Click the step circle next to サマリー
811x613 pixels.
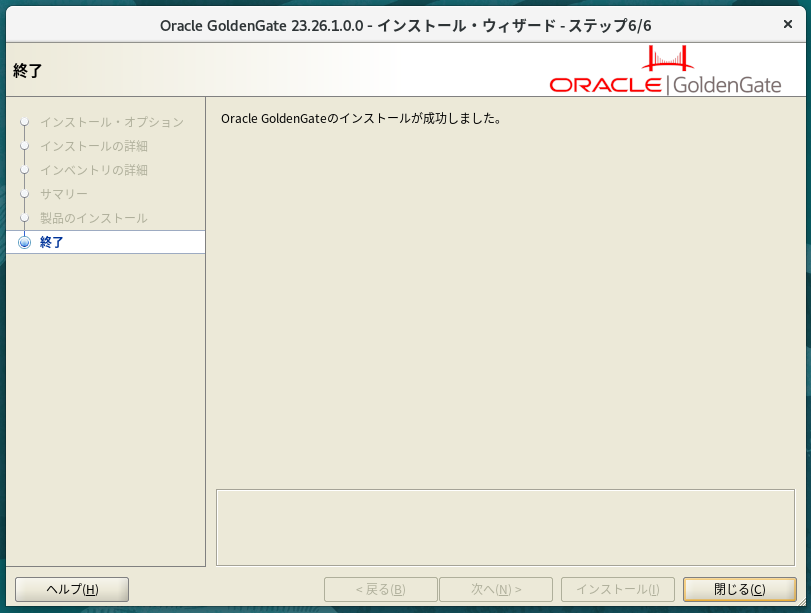pyautogui.click(x=25, y=194)
